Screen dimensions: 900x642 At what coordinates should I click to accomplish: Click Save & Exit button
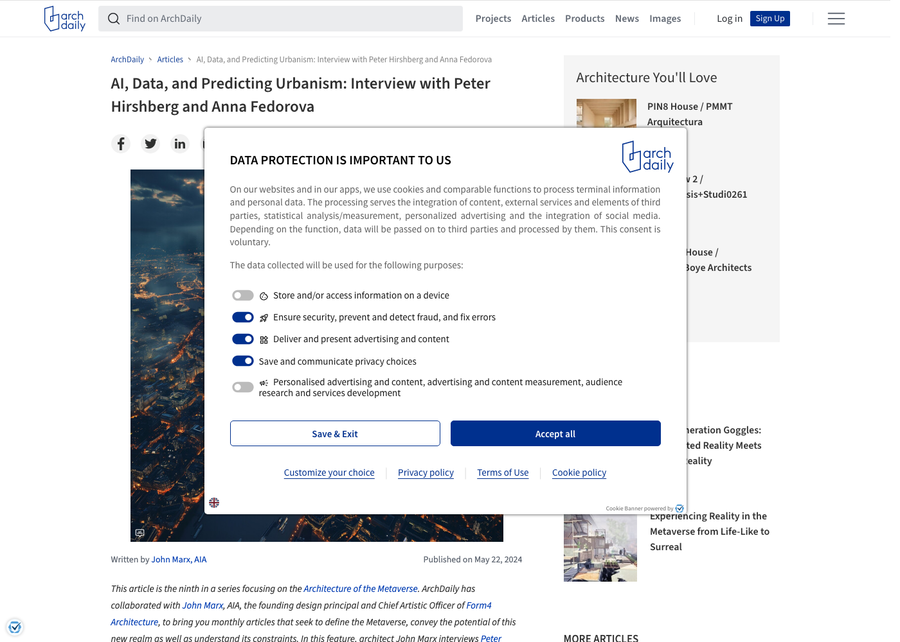[335, 433]
